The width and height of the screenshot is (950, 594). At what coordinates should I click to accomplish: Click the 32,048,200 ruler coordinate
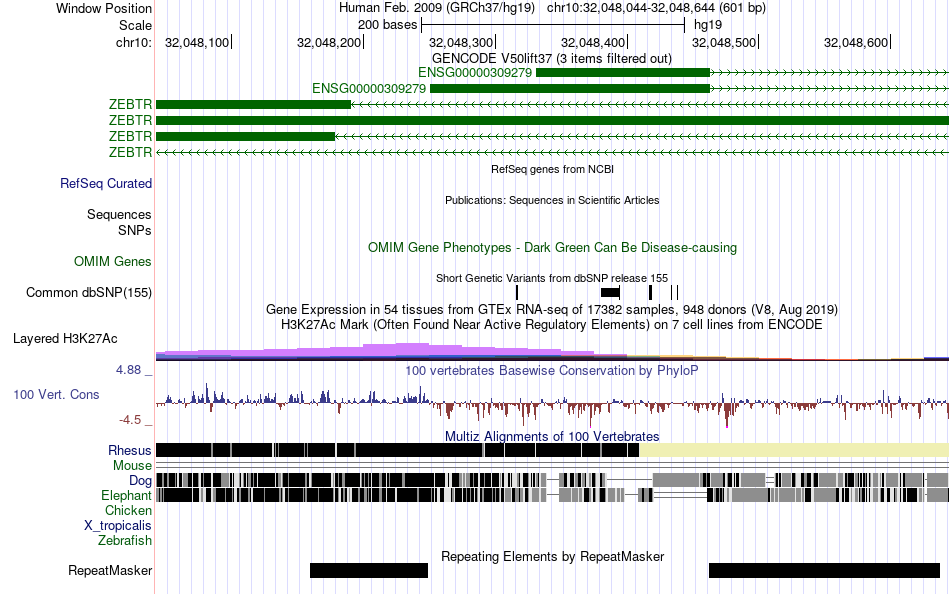point(329,42)
